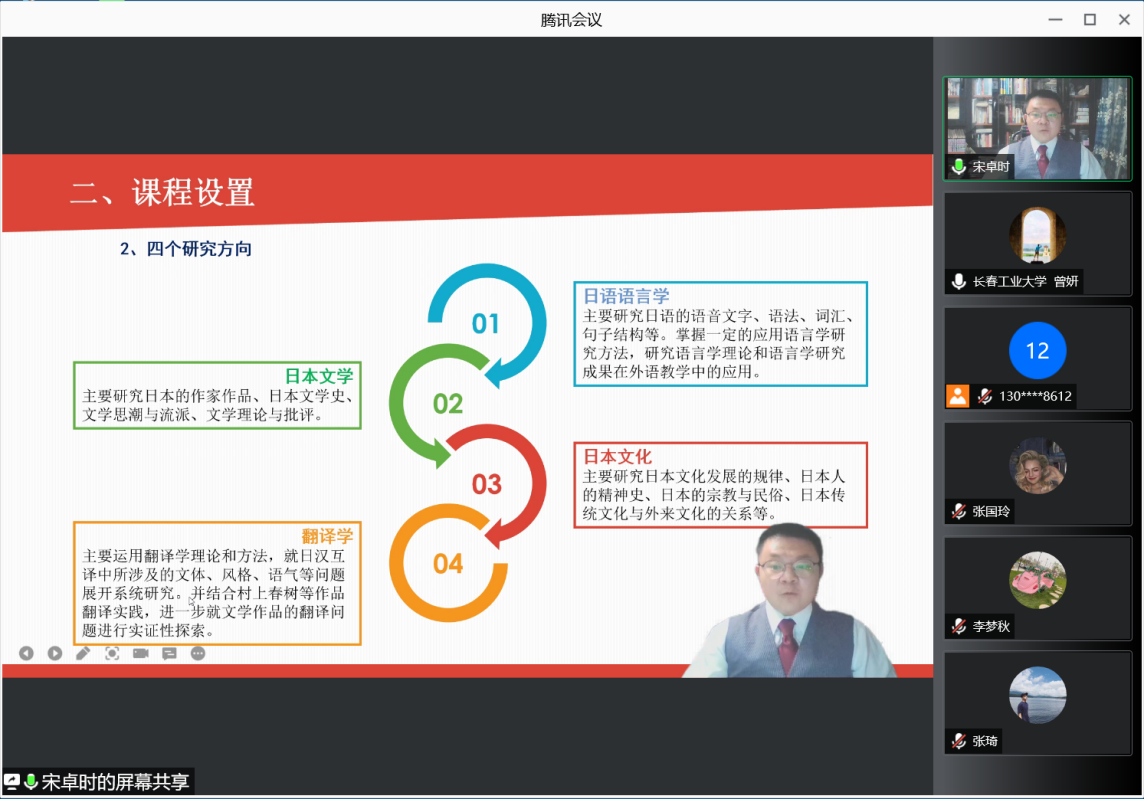Click the orange participant avatar icon on 130****8612 tile
Viewport: 1144px width, 799px height.
[x=956, y=396]
